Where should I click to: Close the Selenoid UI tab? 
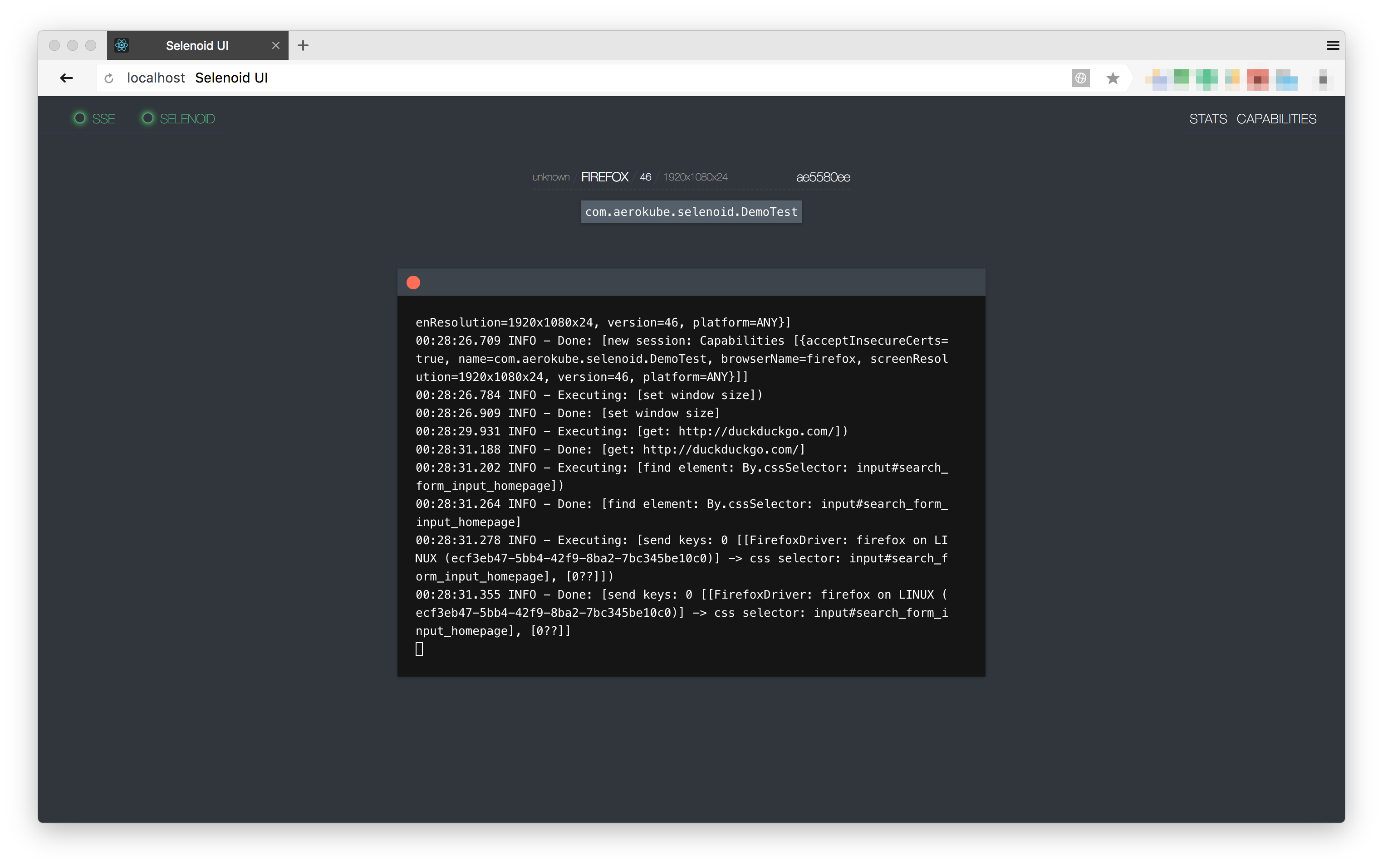[276, 45]
